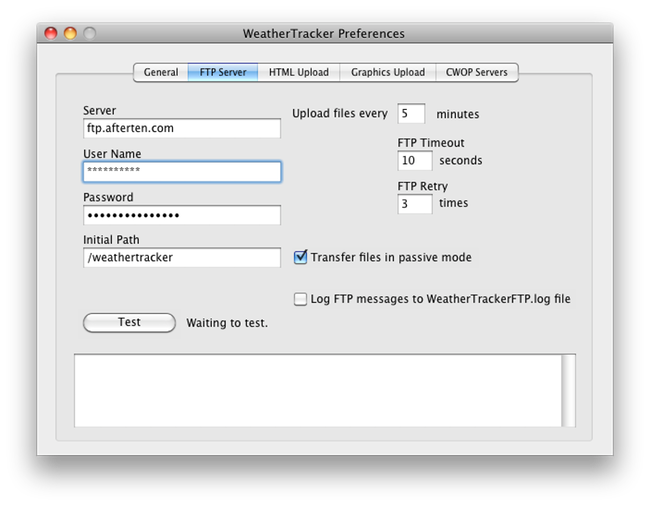Viewport: 650px width, 506px height.
Task: Minimize the Preferences window with yellow button
Action: [70, 33]
